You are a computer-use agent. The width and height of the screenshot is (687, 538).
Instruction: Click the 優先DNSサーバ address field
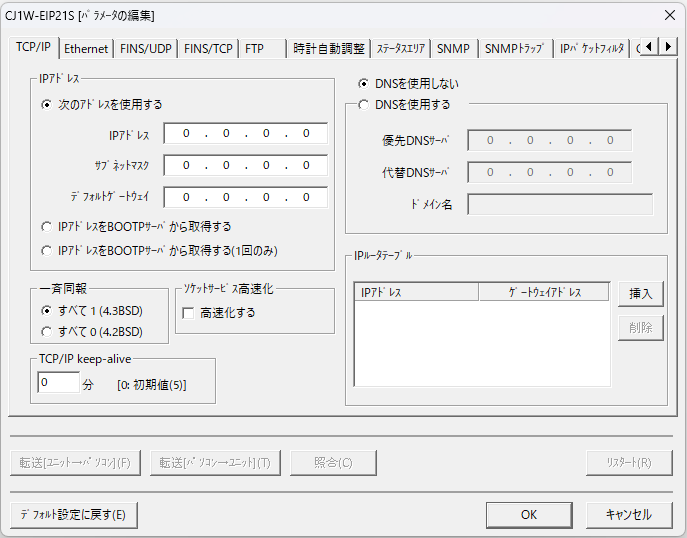pos(550,140)
